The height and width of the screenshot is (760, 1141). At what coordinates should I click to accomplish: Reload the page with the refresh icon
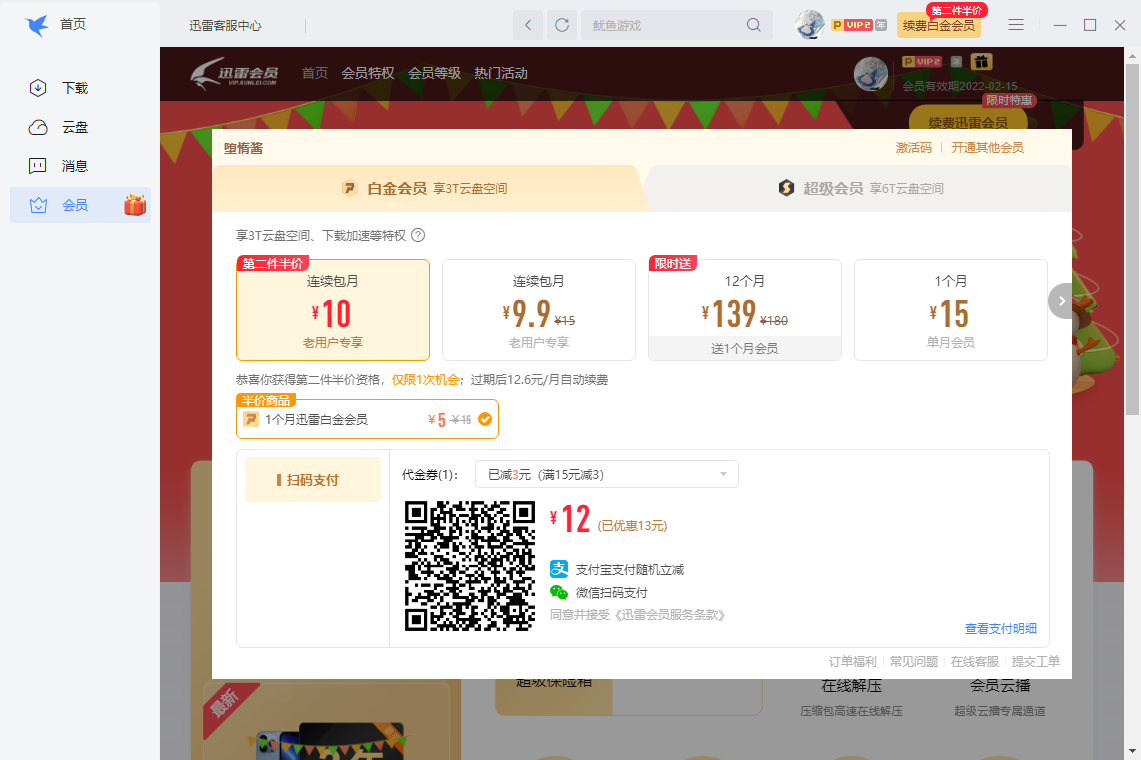562,25
